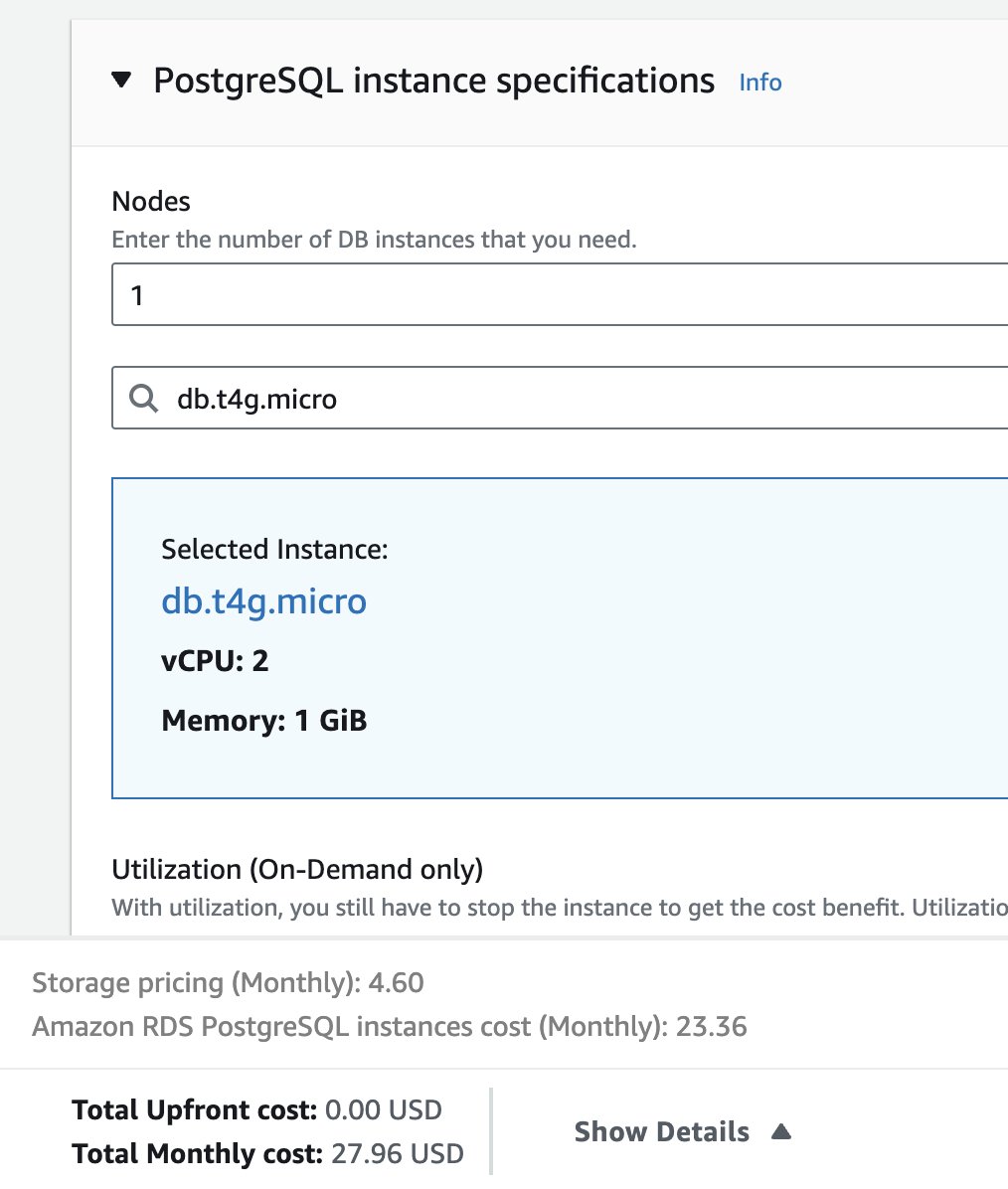Click the 'Total Upfront cost: 0.00 USD' text
The height and width of the screenshot is (1189, 1008).
coord(256,1110)
